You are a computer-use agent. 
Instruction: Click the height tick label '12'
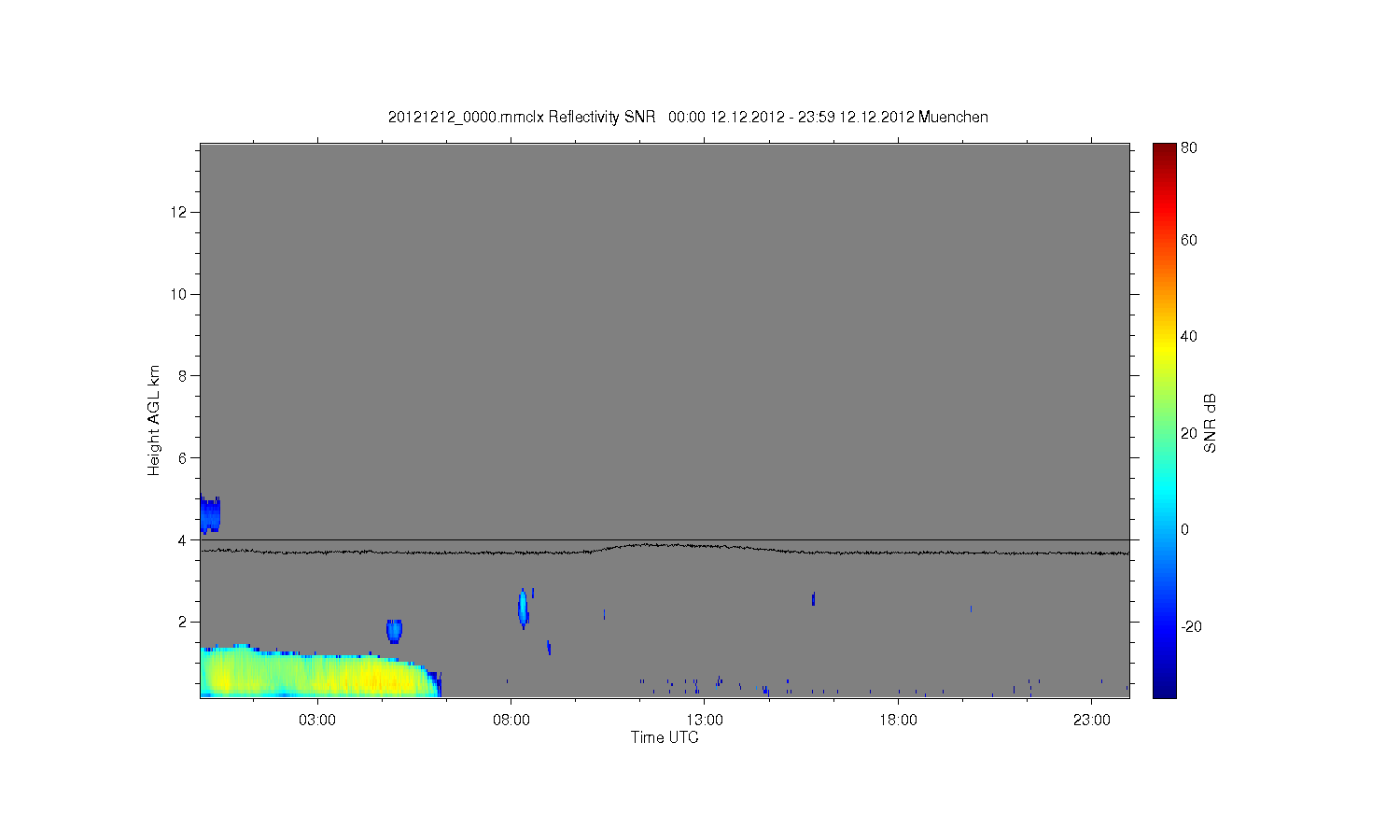[x=180, y=213]
